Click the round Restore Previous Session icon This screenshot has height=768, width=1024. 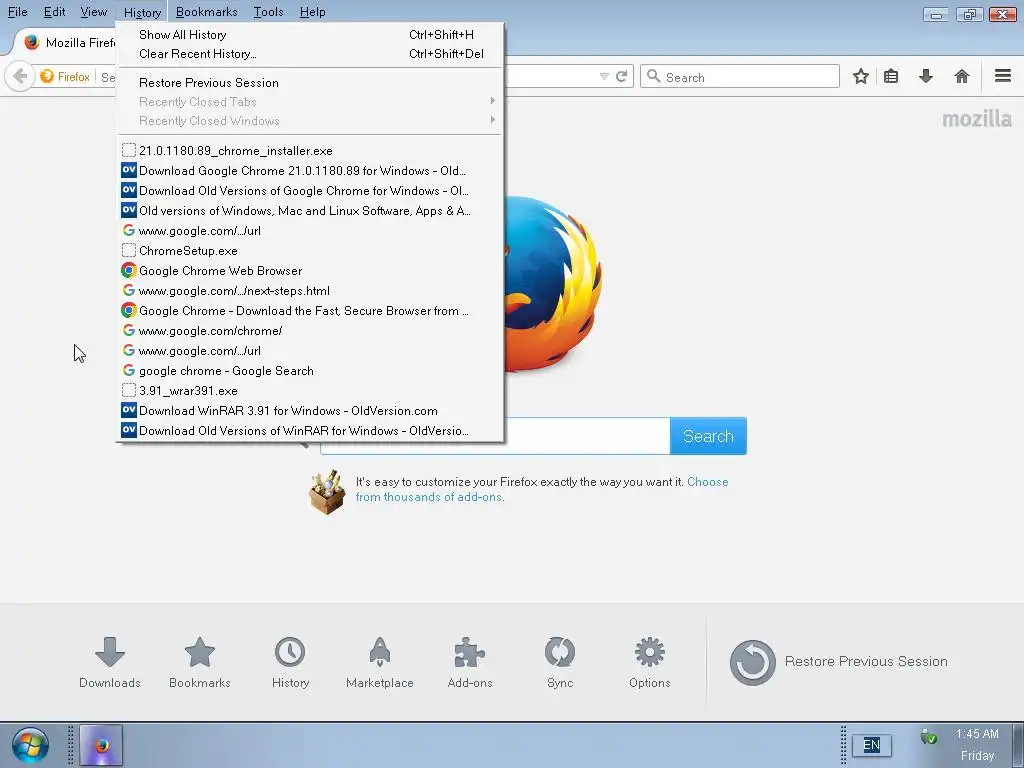tap(752, 662)
